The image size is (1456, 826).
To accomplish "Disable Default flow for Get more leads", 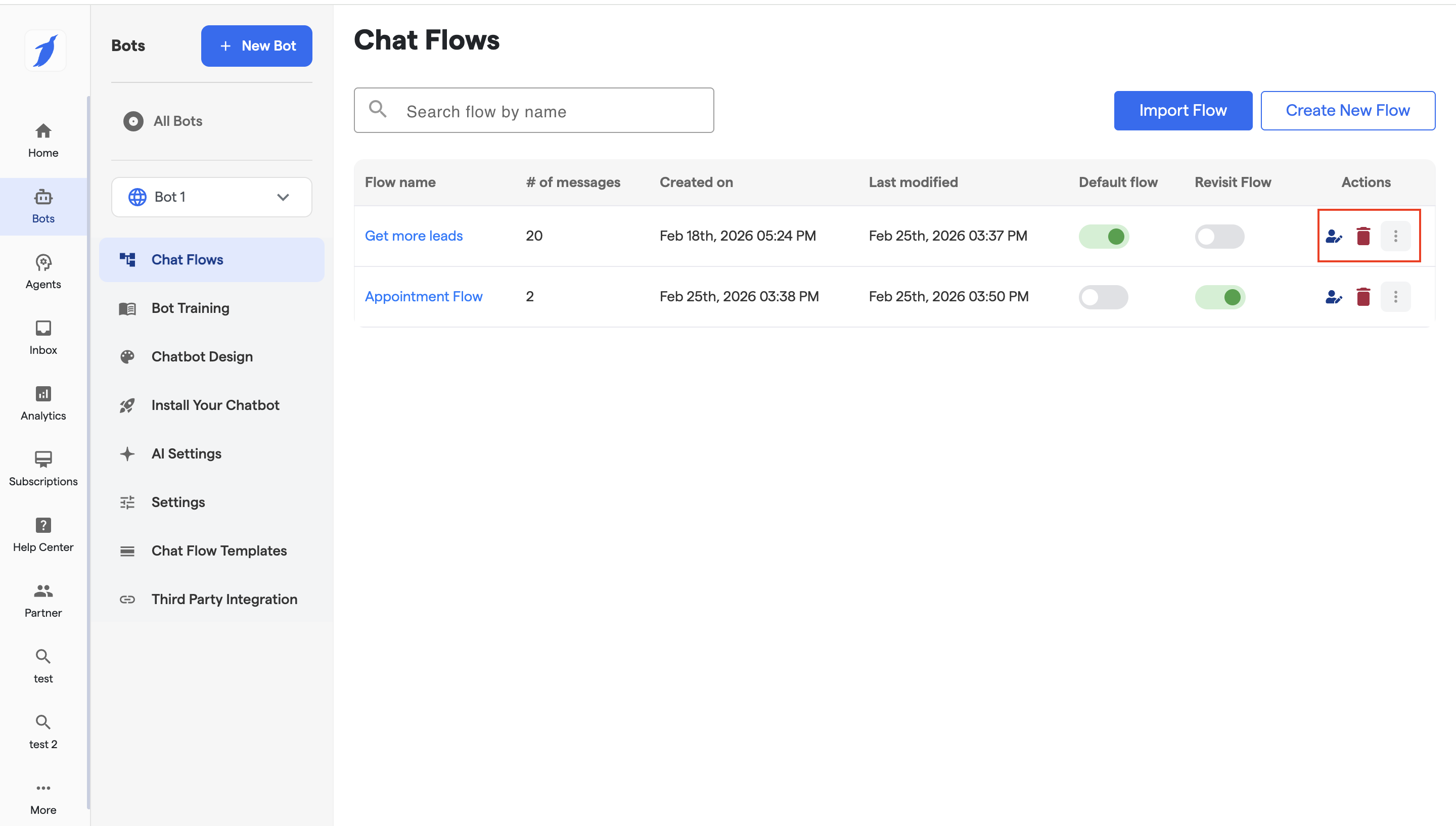I will pyautogui.click(x=1103, y=236).
